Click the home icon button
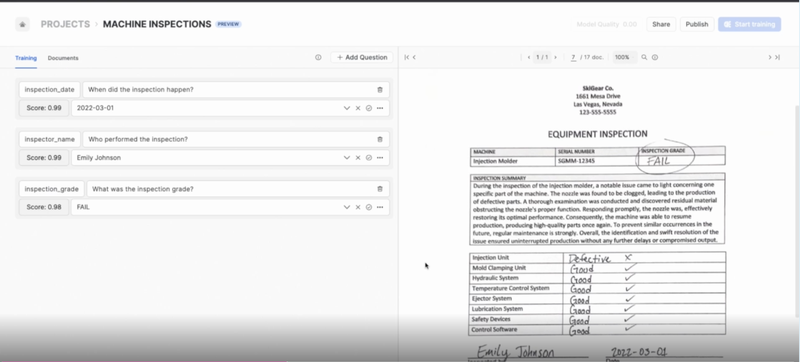 pyautogui.click(x=22, y=24)
